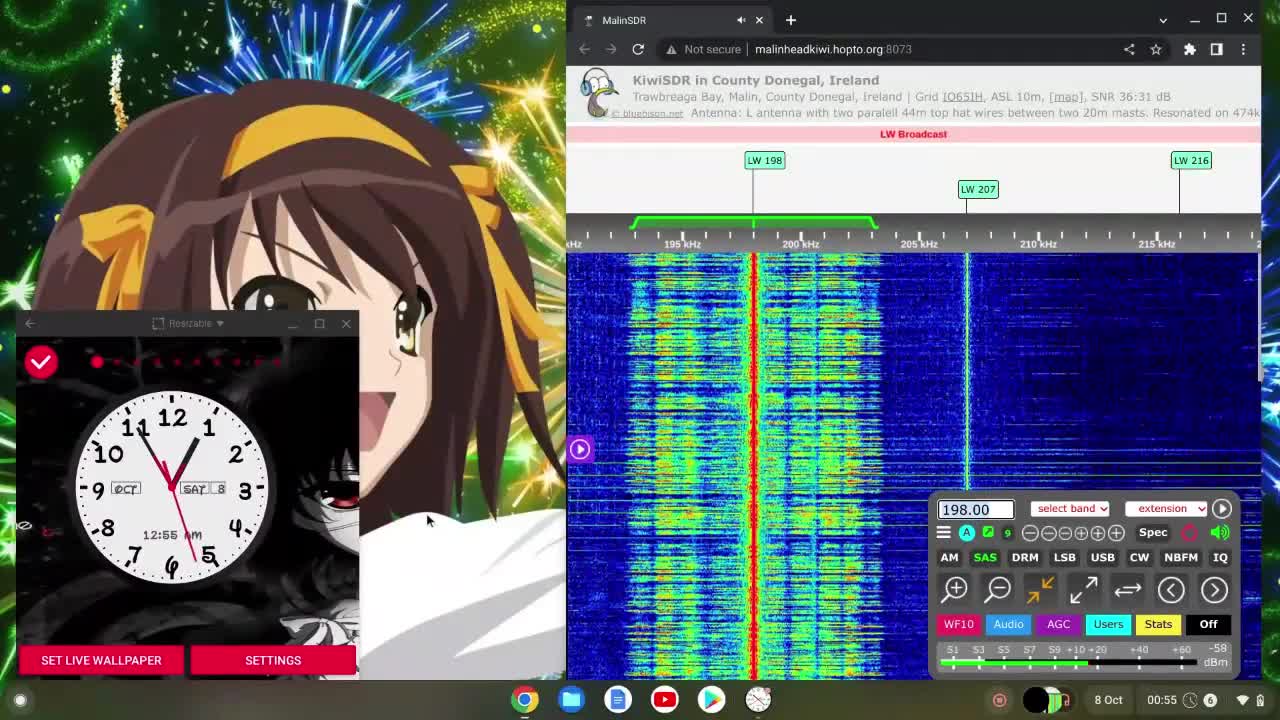
Task: Click the purple play button on waterfall edge
Action: [580, 449]
